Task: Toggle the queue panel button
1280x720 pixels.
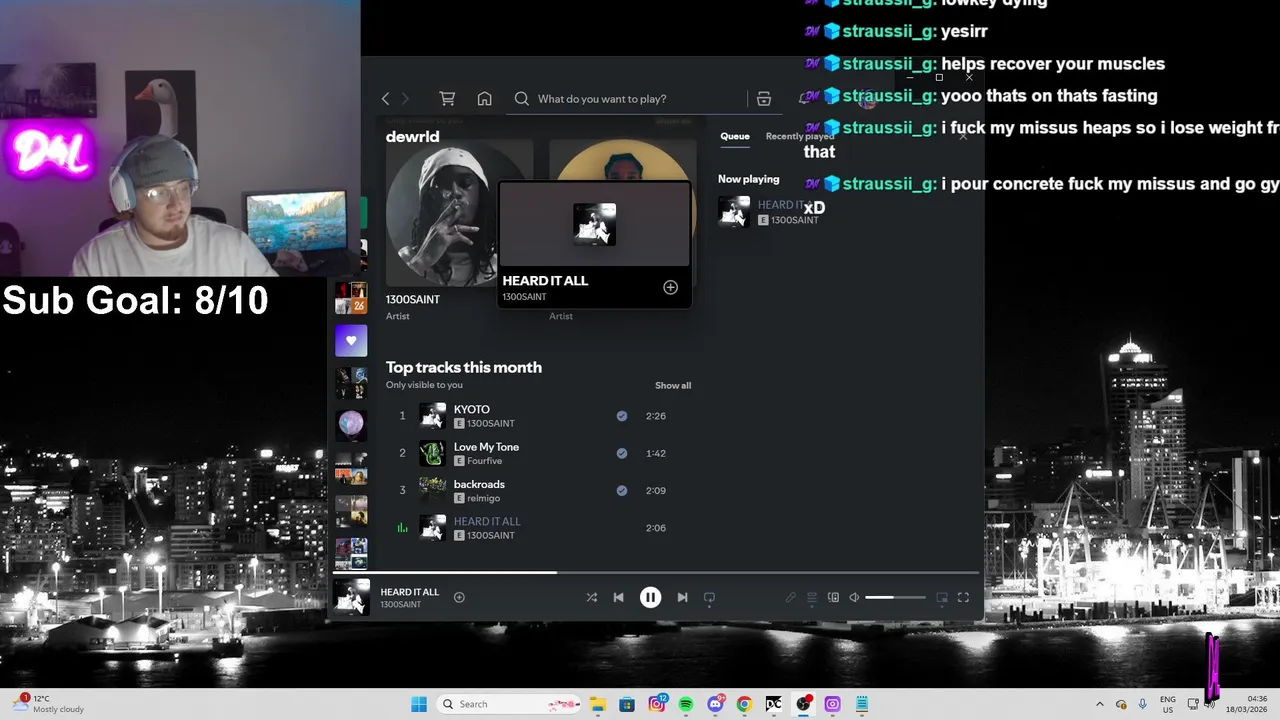Action: click(x=812, y=597)
